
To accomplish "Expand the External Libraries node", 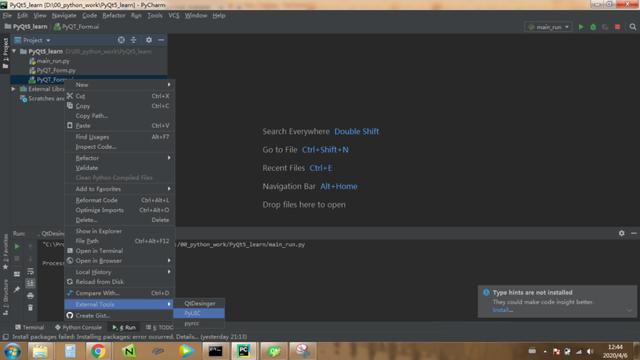I will [13, 89].
